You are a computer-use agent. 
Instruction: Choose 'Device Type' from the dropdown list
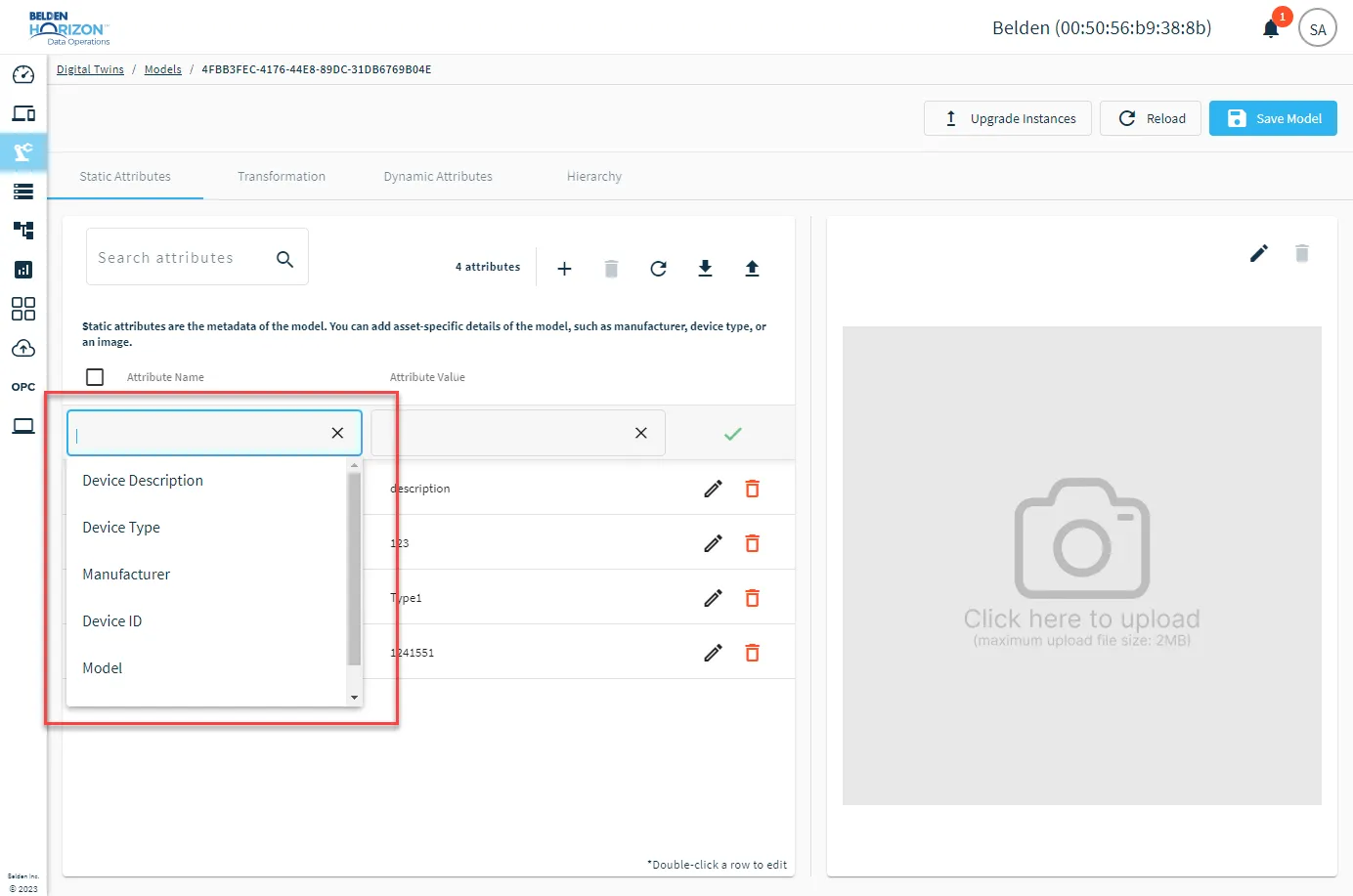pos(207,528)
